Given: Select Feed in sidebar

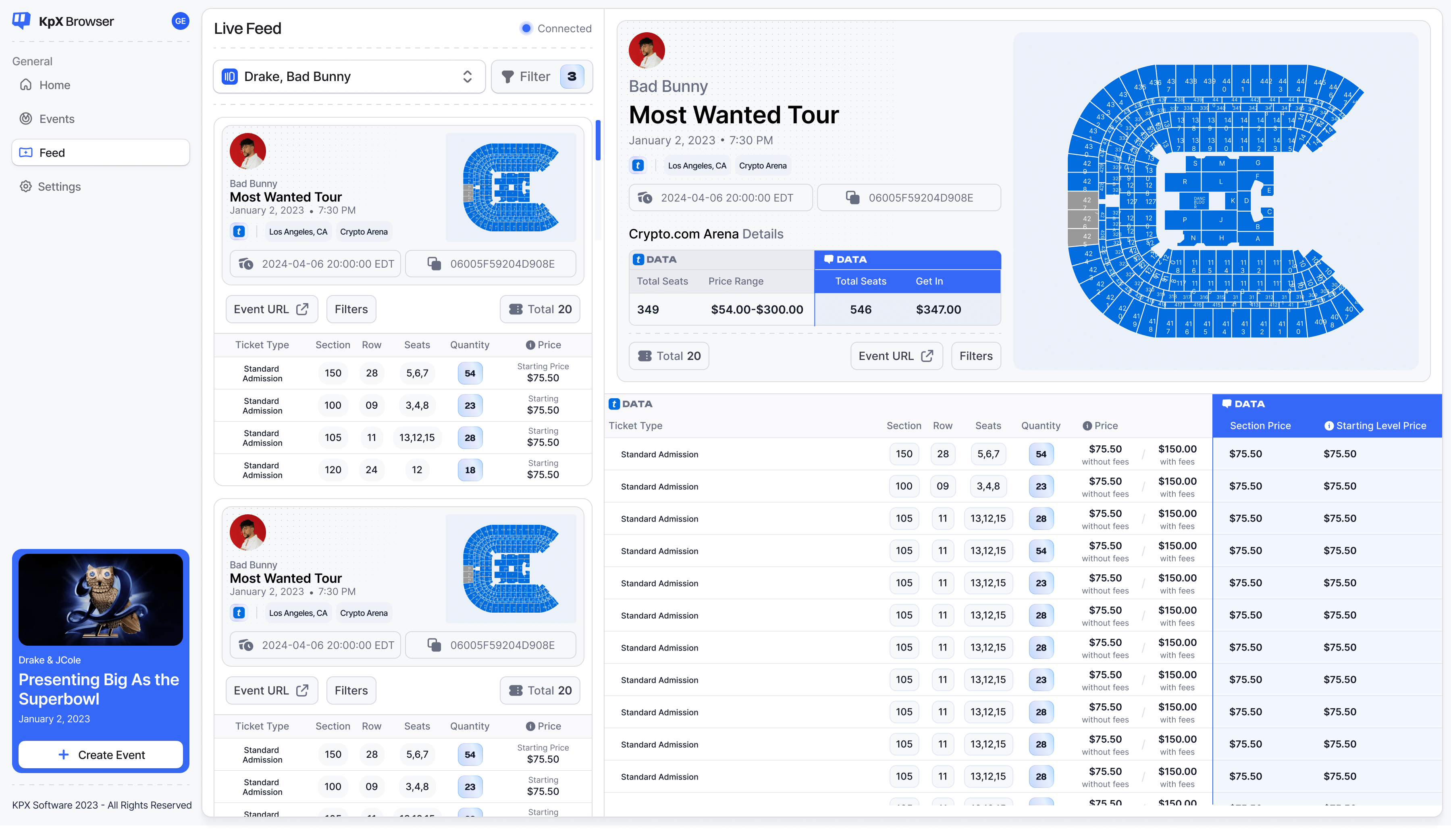Looking at the screenshot, I should click(101, 153).
